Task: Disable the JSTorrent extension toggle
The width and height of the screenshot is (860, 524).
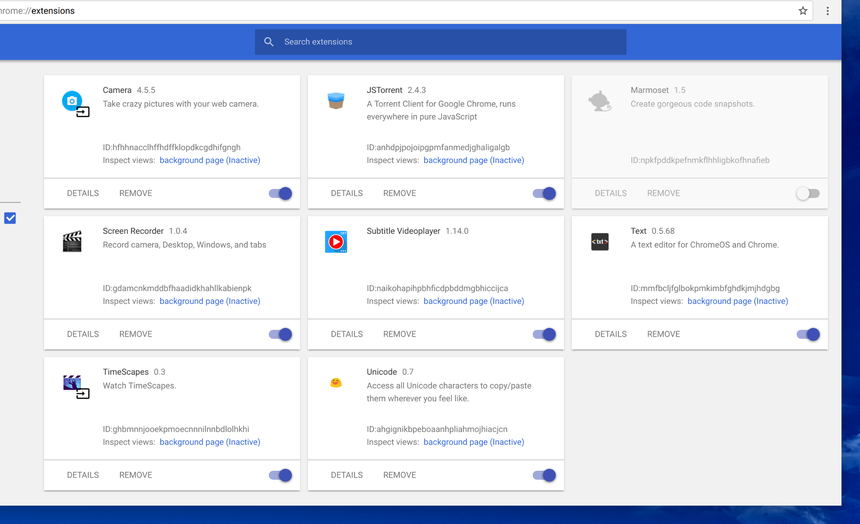Action: (544, 193)
